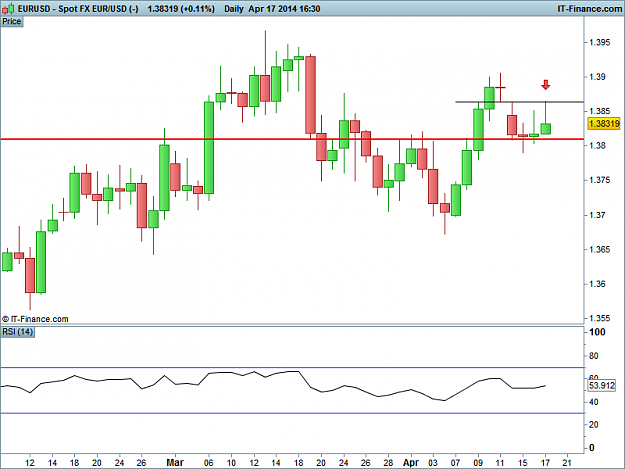
Task: Select the EURUSD - Spot FX EUR/USD title
Action: click(x=78, y=9)
